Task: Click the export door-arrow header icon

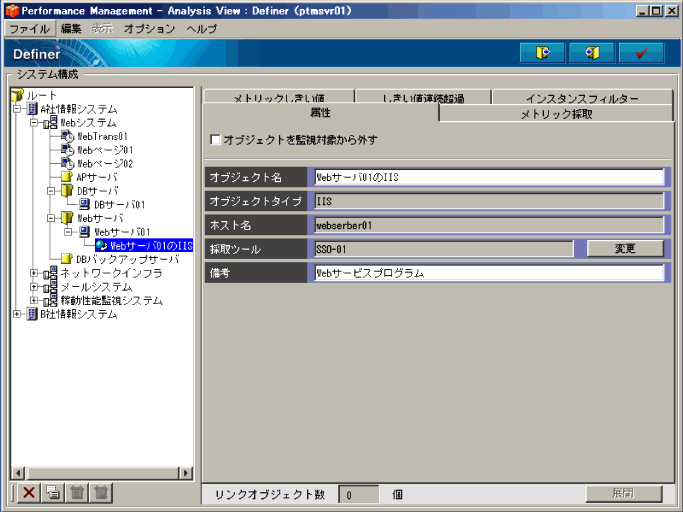Action: 542,53
